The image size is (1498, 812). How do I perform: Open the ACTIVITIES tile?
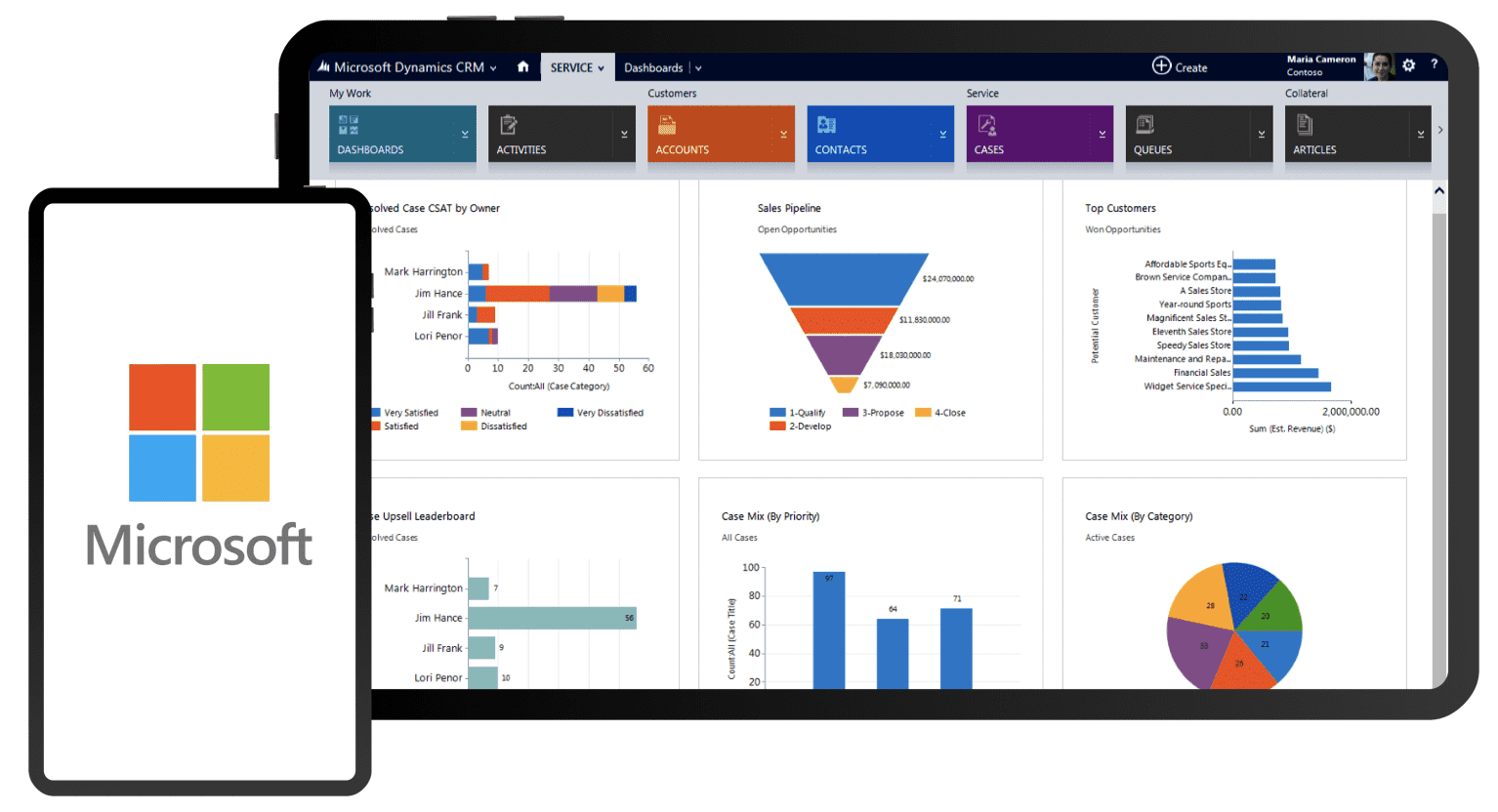pos(562,134)
